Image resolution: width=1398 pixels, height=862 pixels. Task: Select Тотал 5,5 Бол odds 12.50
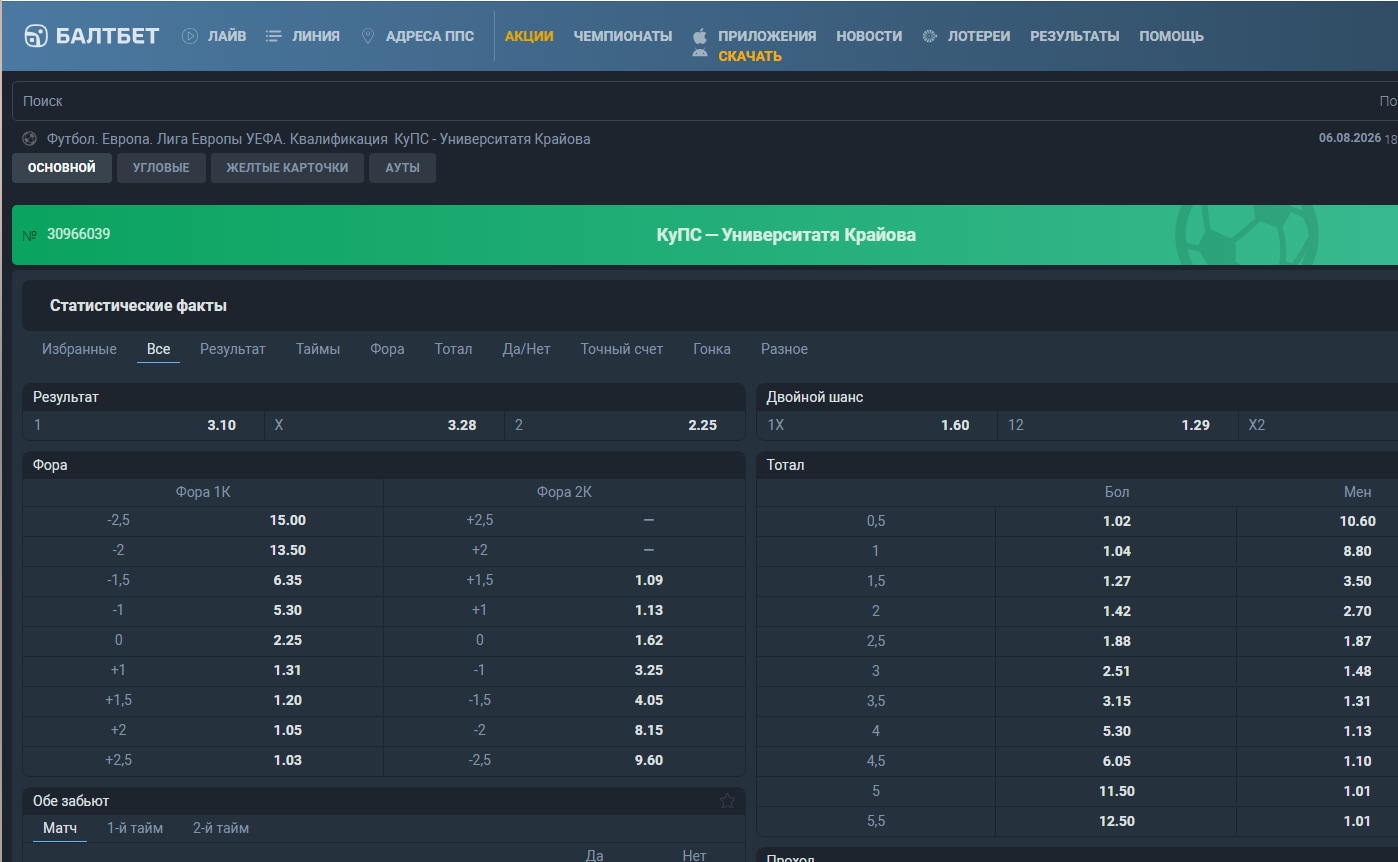1116,821
